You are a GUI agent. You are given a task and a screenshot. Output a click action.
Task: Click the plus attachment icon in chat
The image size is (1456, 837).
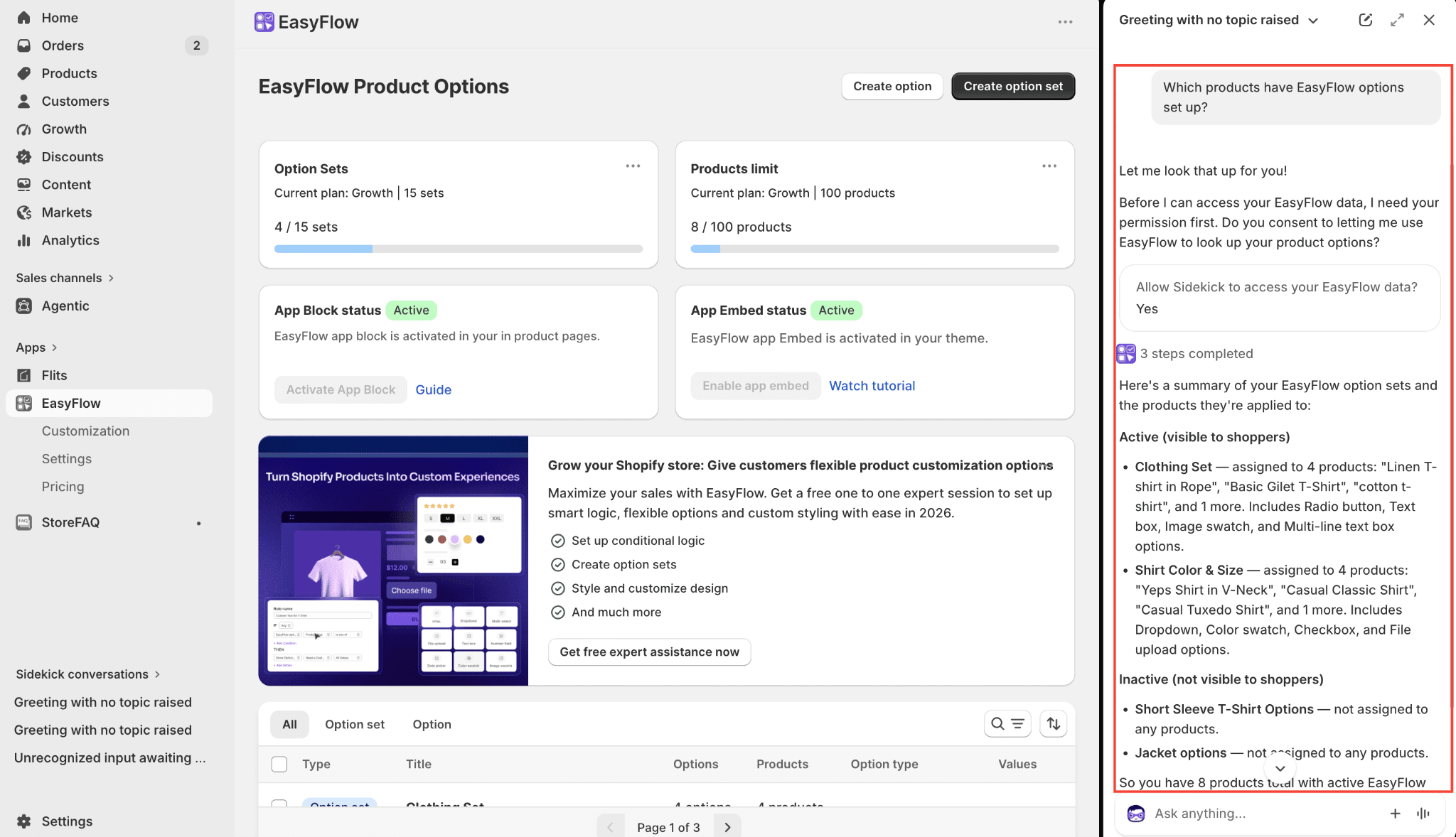pyautogui.click(x=1395, y=814)
